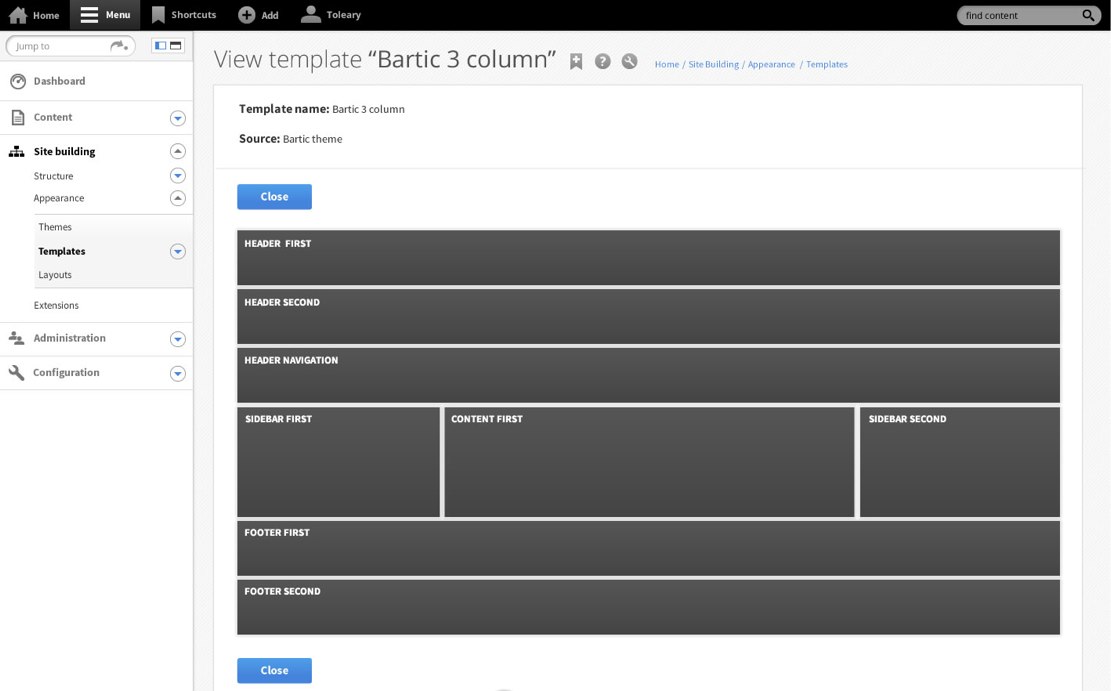Switch to sidebar layout view toggle
Screen dimensions: 1111x691
(160, 46)
